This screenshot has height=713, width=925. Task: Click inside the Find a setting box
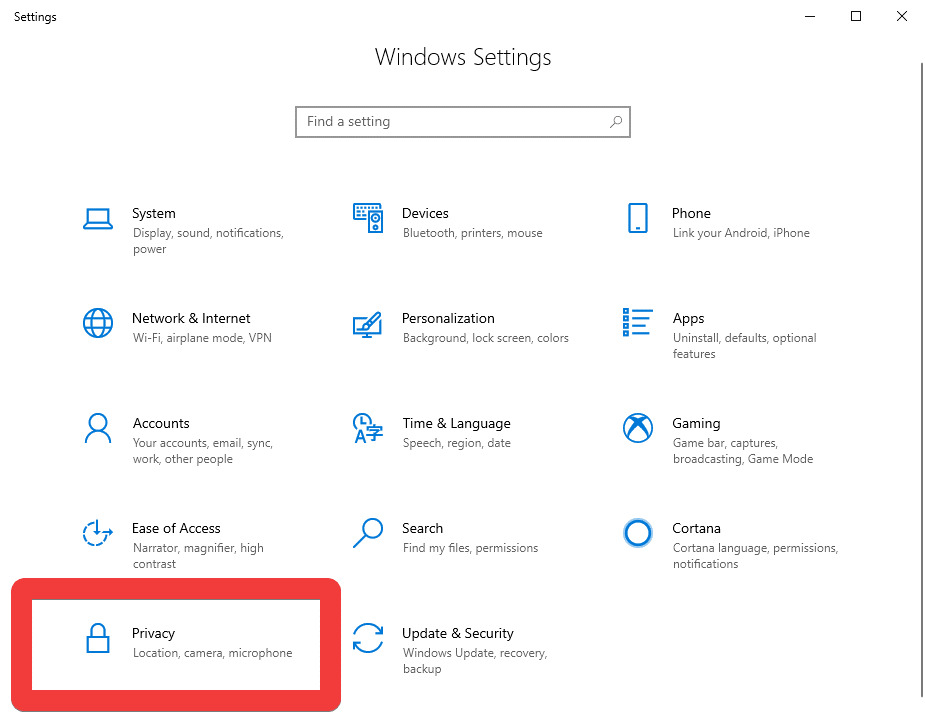[x=450, y=122]
